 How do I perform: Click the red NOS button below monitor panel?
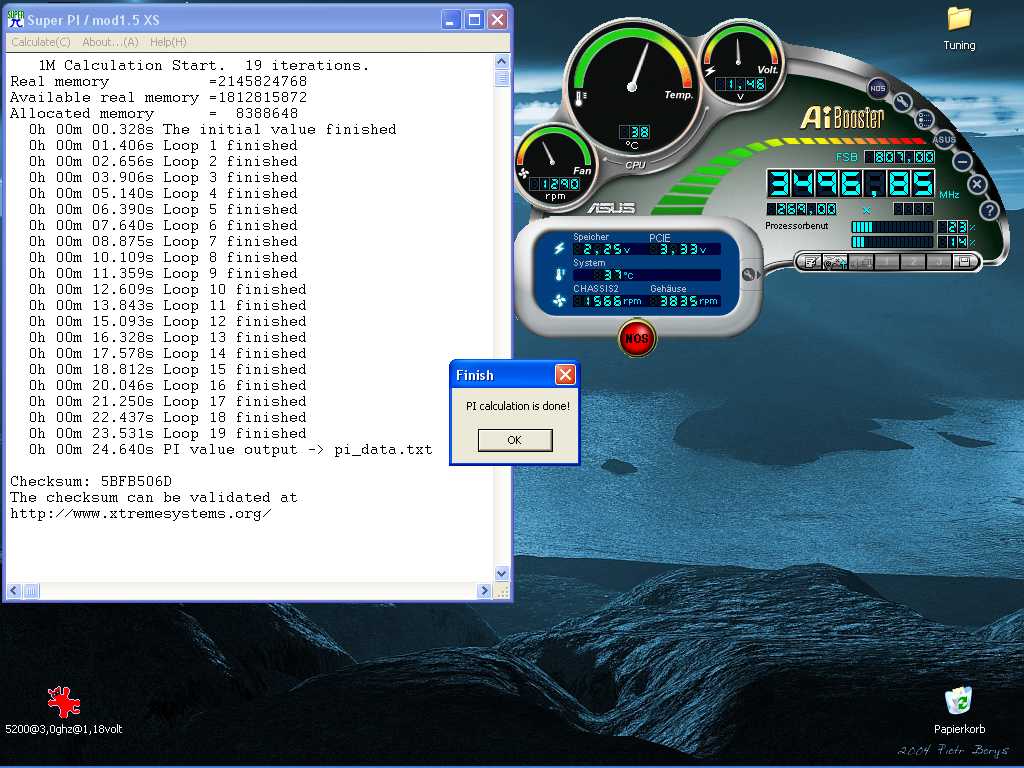tap(637, 338)
